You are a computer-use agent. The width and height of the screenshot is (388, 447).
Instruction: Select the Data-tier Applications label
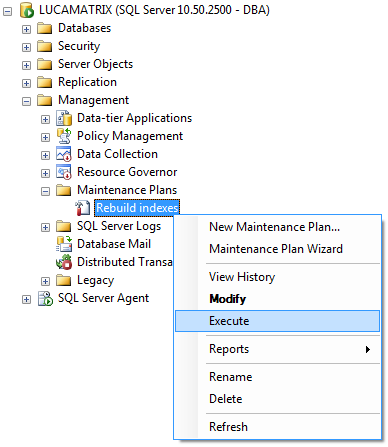(x=134, y=118)
